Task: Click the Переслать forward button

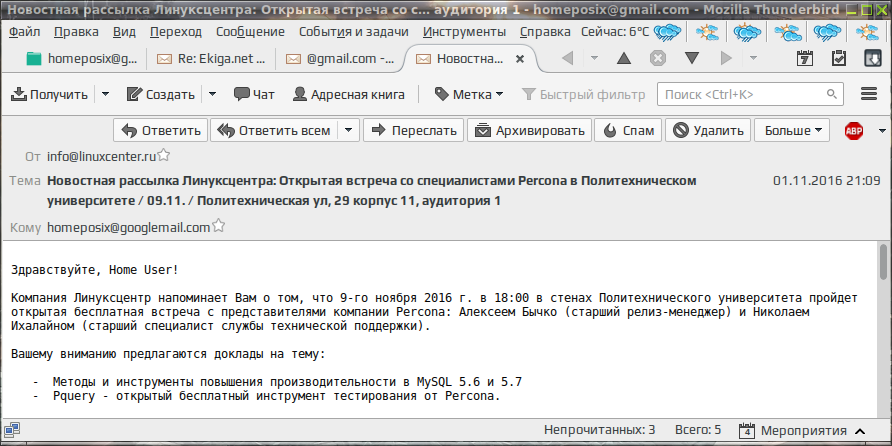Action: 414,130
